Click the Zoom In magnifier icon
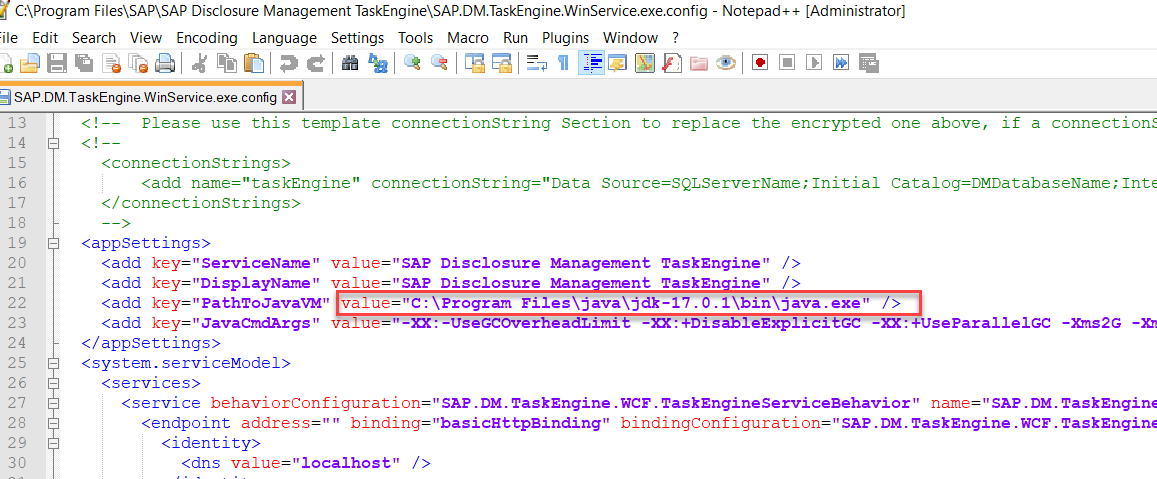The image size is (1157, 479). tap(412, 63)
